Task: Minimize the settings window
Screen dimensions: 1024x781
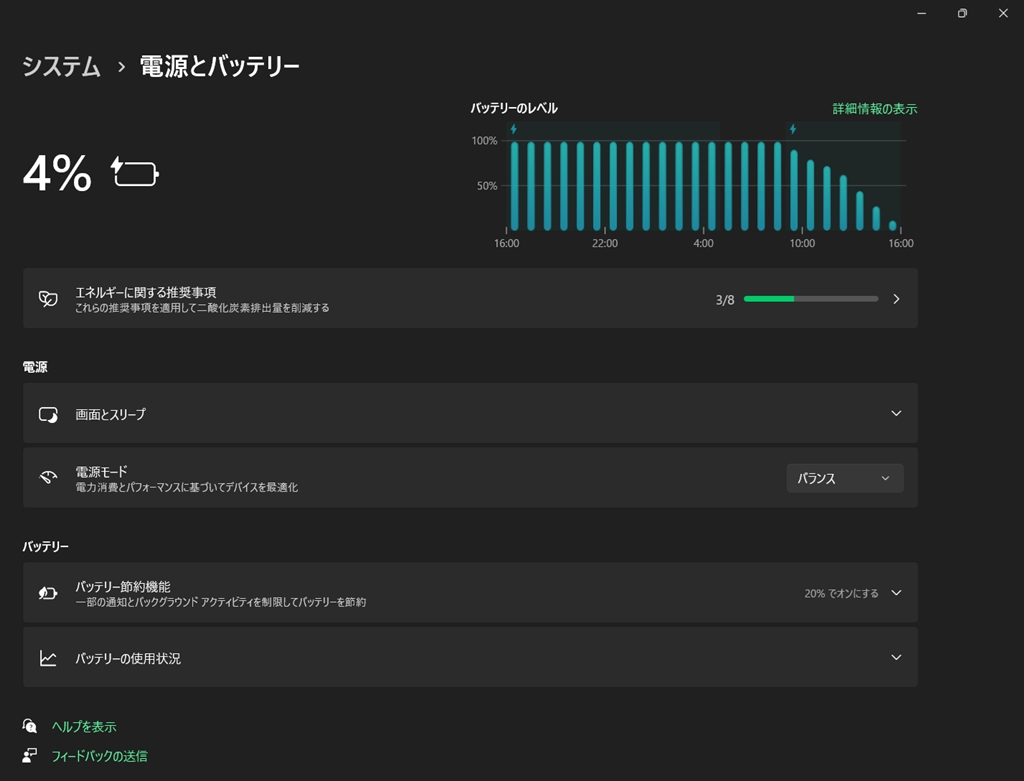Action: (921, 13)
